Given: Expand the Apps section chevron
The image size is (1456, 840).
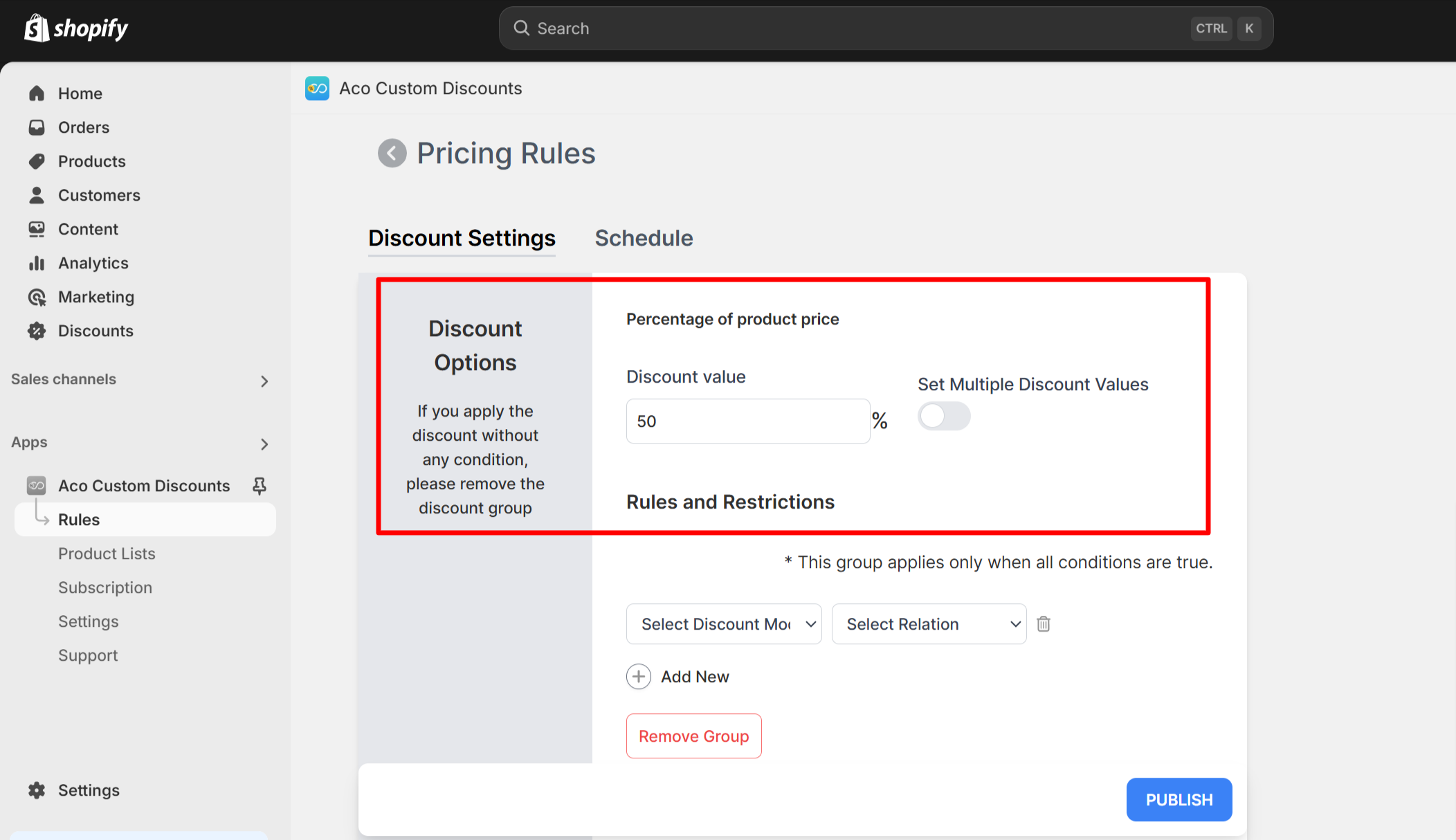Looking at the screenshot, I should pyautogui.click(x=264, y=444).
